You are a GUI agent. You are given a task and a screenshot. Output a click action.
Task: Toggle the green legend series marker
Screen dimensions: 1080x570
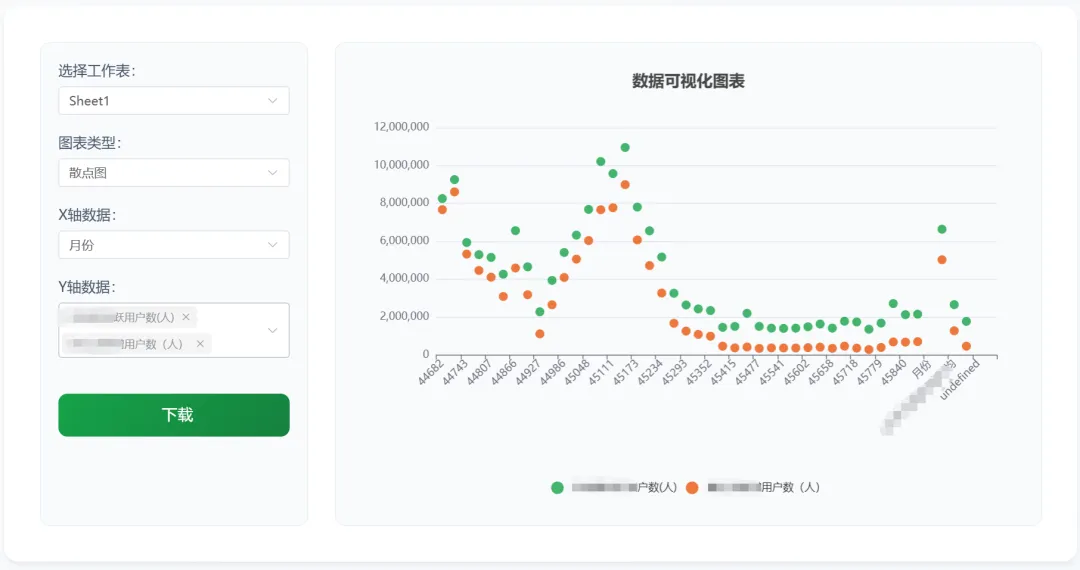[557, 488]
